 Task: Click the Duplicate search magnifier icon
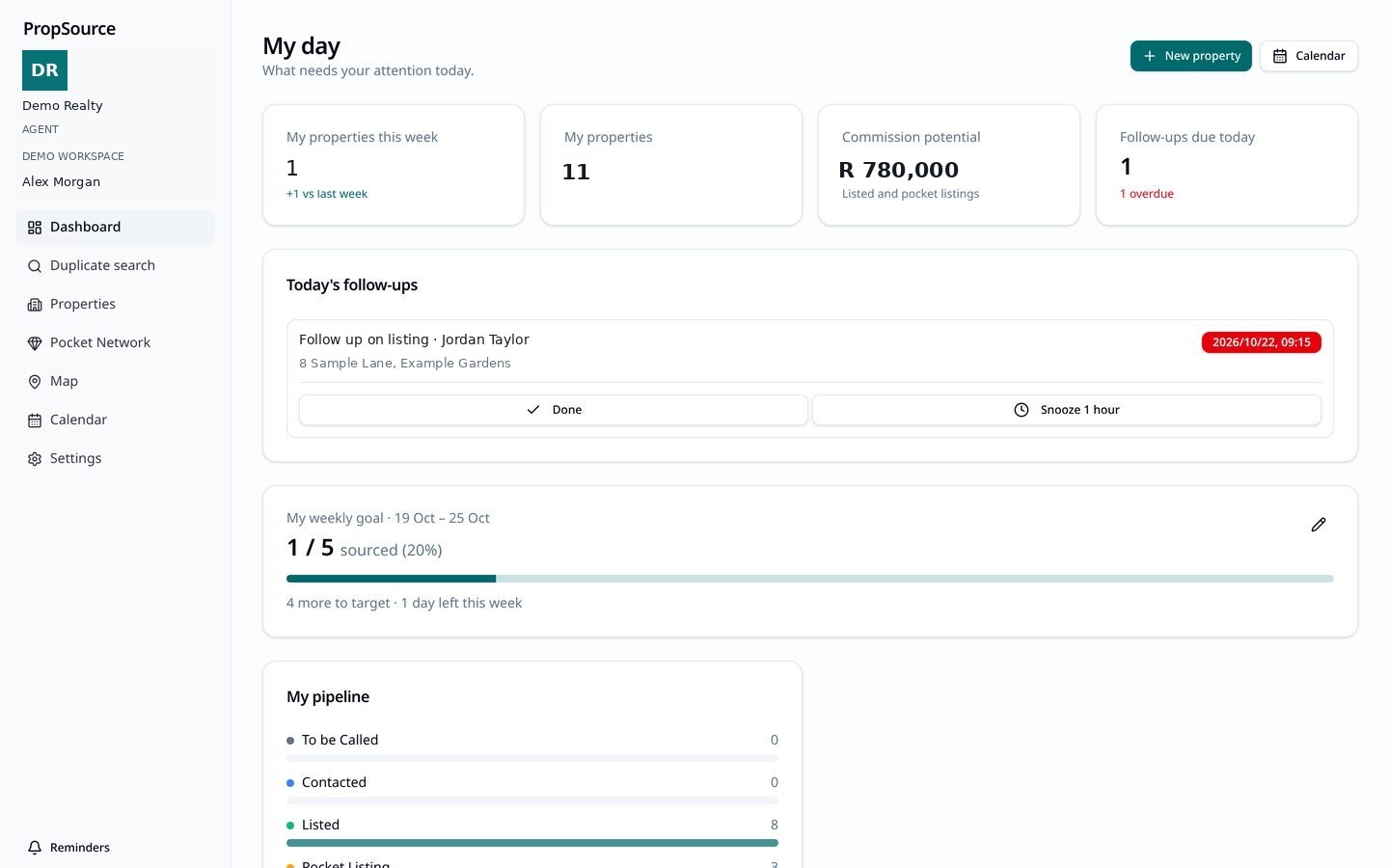(35, 266)
